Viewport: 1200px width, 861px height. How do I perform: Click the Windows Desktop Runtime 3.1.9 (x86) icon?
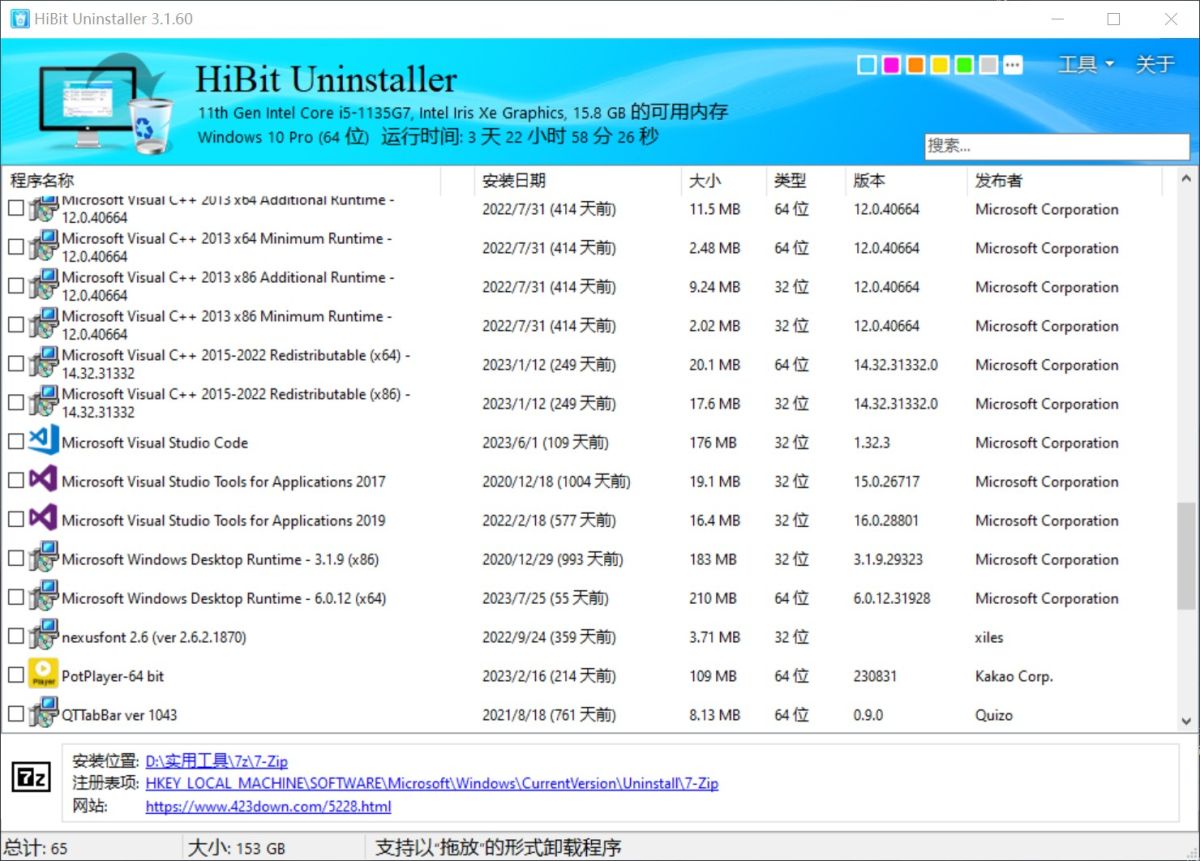pos(43,558)
